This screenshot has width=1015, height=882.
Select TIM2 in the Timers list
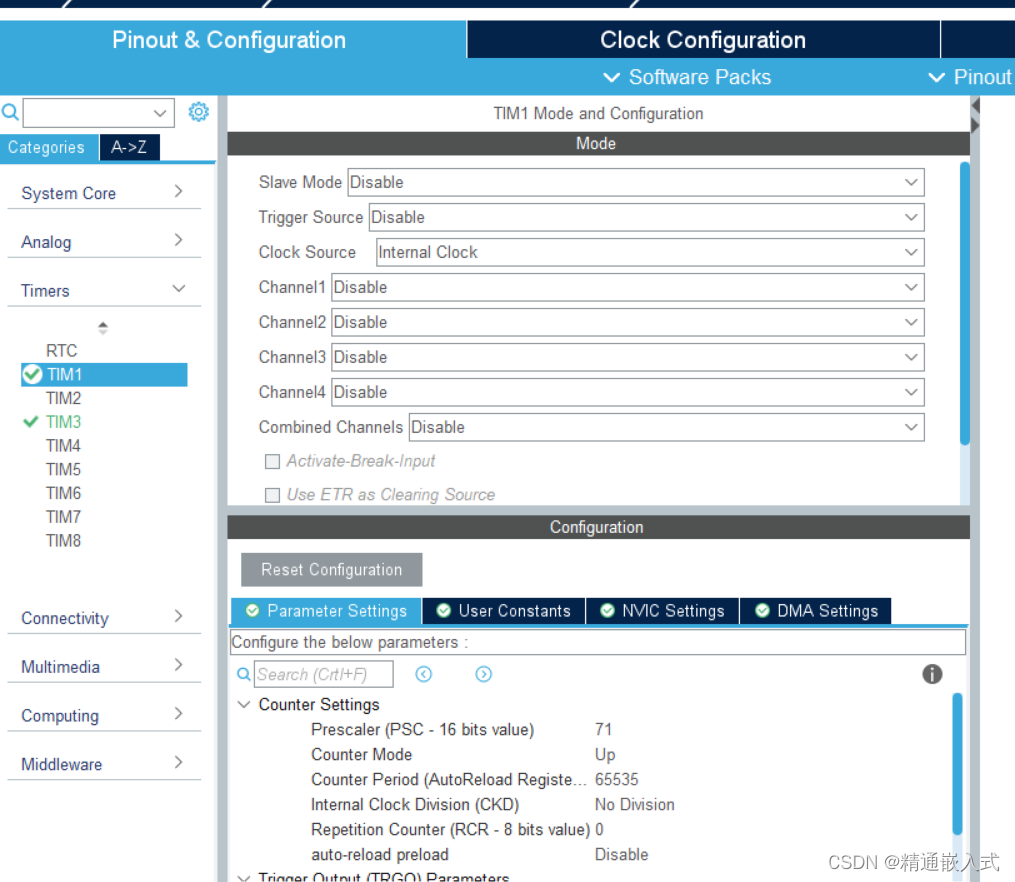tap(63, 398)
